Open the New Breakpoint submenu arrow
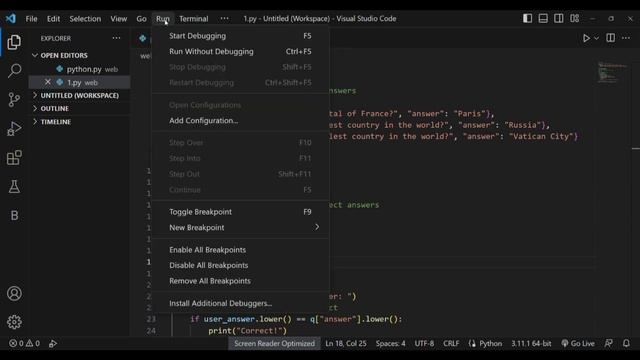 coord(317,227)
